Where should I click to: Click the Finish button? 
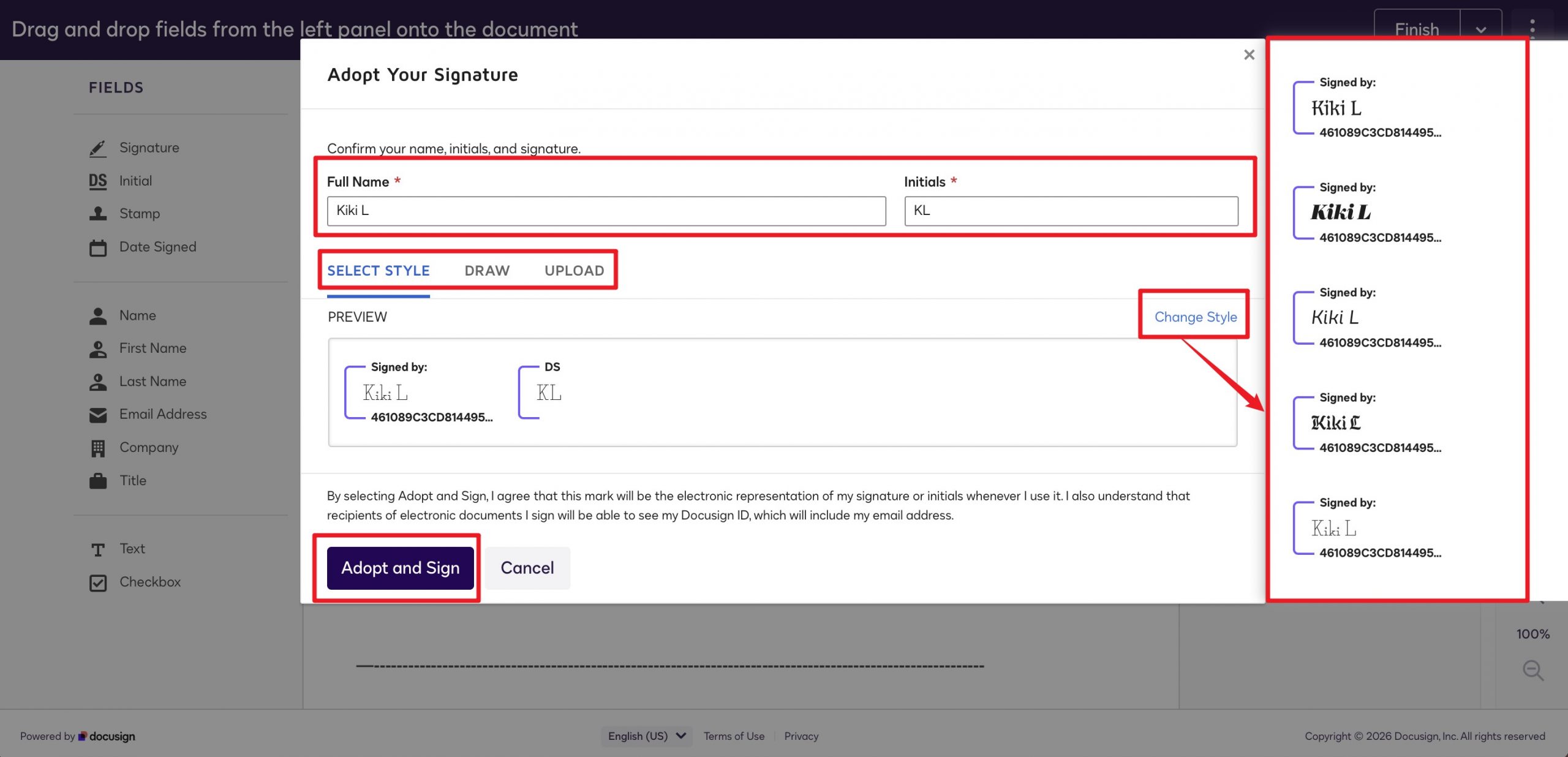[x=1417, y=29]
